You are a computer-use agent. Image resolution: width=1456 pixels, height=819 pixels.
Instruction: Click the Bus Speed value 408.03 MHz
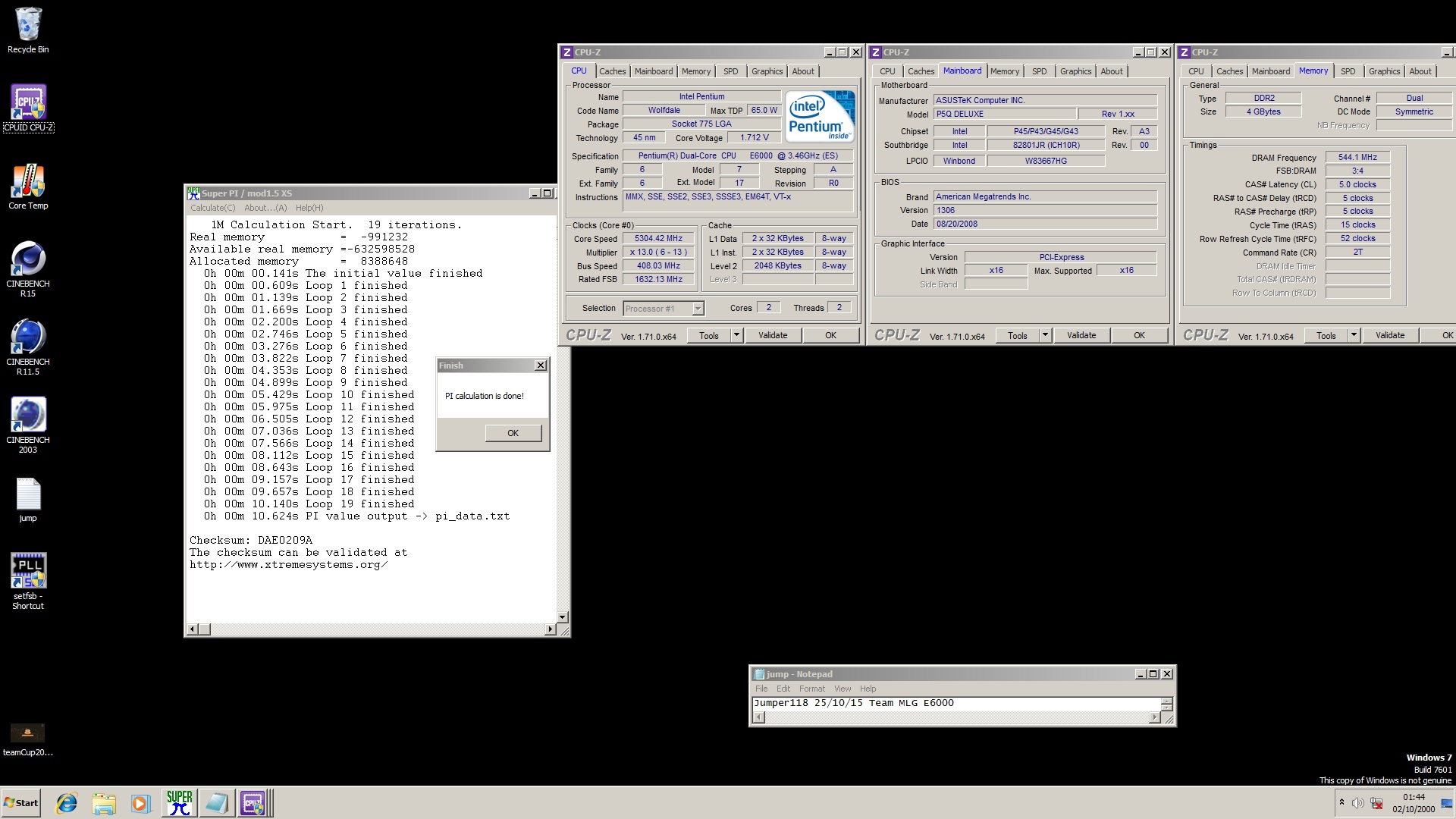[658, 265]
